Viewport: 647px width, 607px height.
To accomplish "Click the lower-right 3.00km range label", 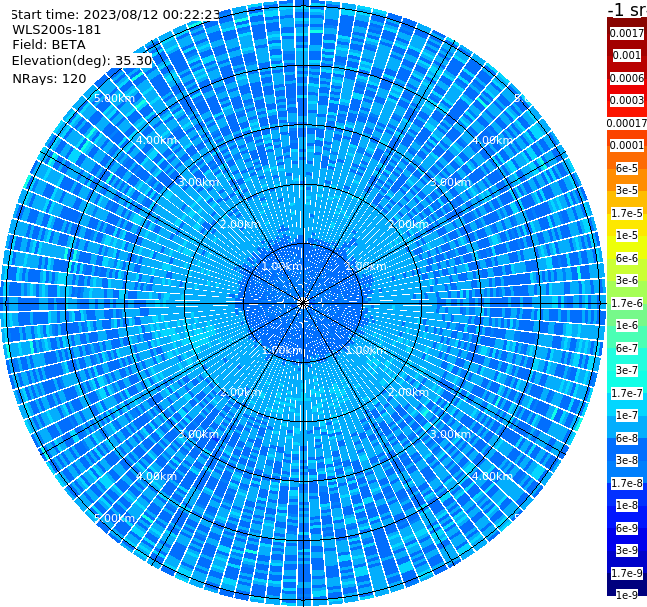I will coord(450,434).
